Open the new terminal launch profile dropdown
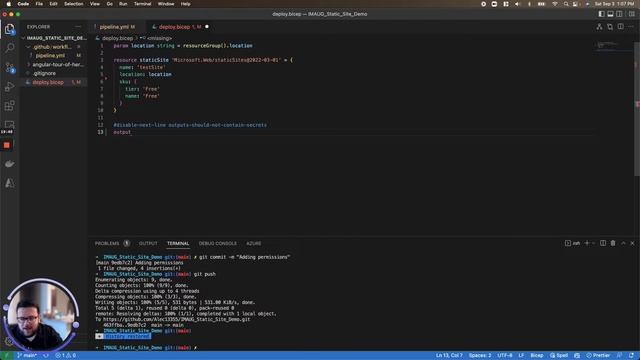 point(593,243)
